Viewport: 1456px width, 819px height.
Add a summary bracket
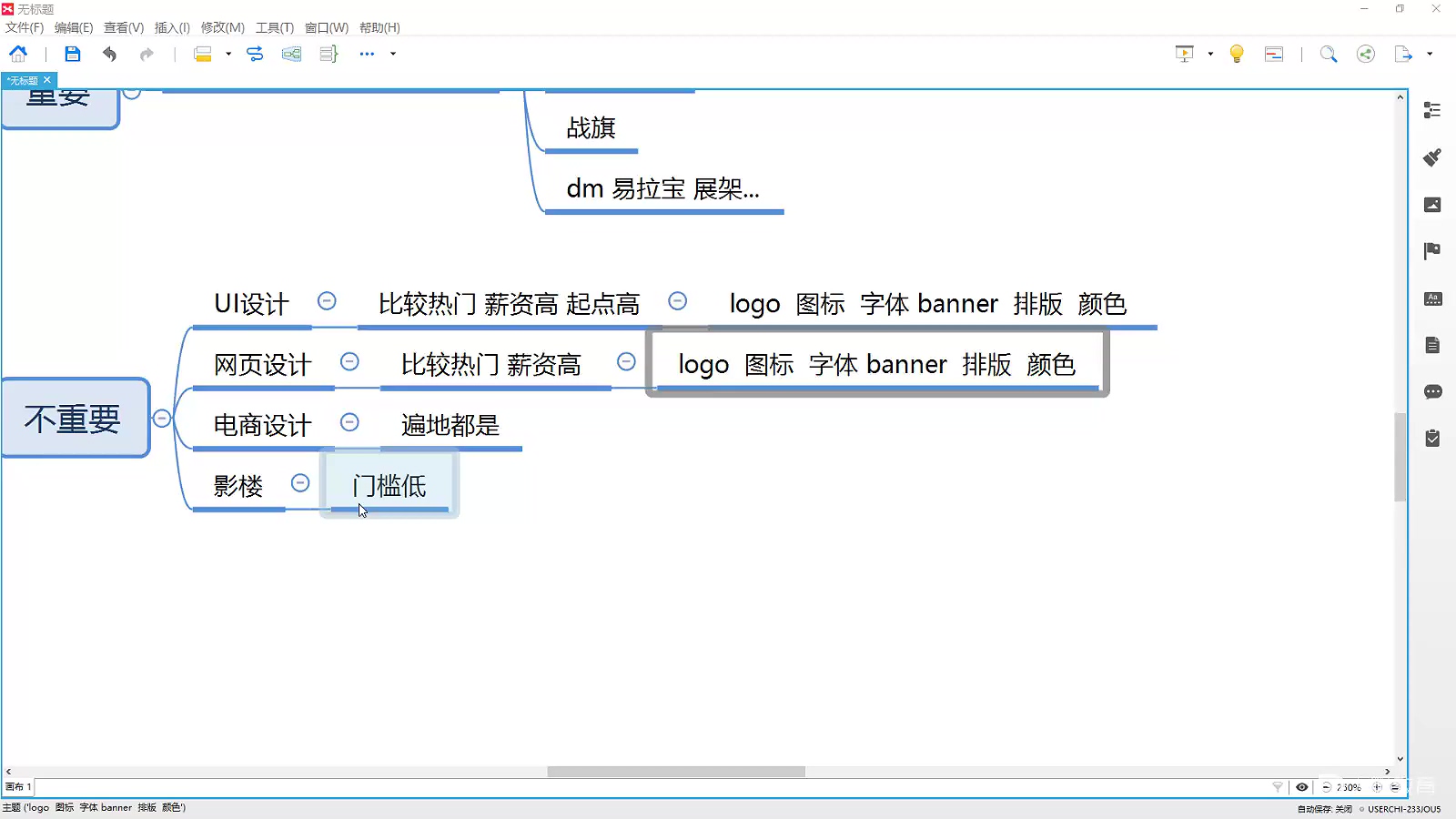[x=329, y=54]
